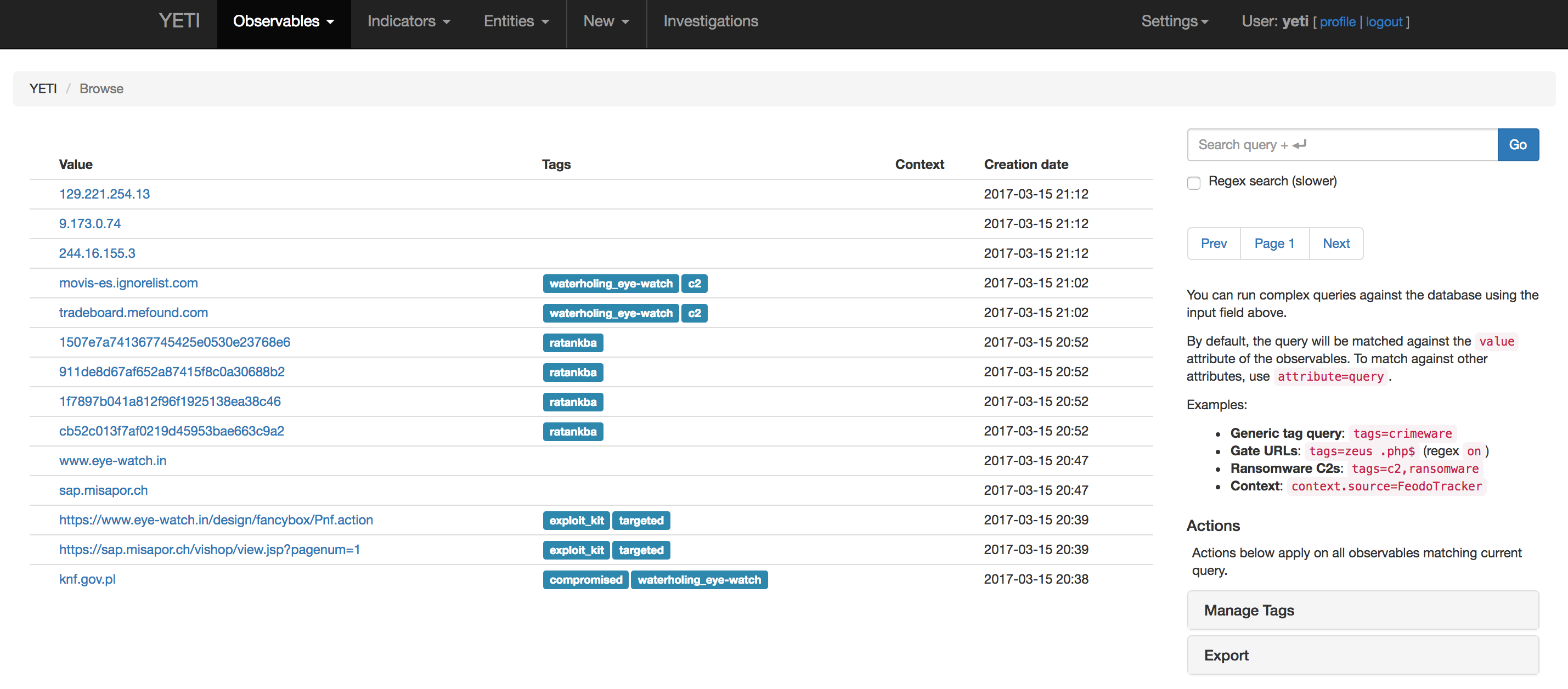Select the compromised tag on the knf.gov.pl row
Screen dimensions: 1568x689
tap(585, 579)
